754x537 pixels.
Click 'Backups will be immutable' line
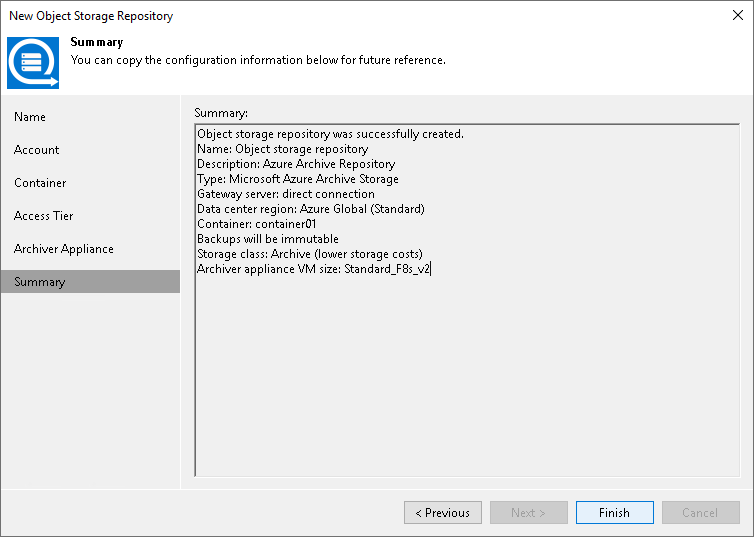[x=268, y=239]
